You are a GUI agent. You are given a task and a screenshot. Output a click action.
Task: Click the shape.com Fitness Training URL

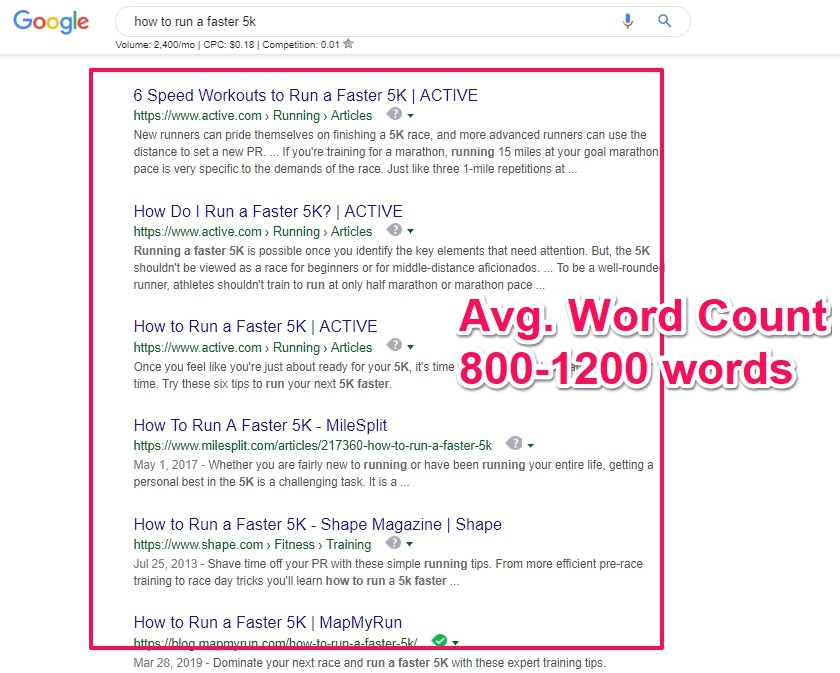pyautogui.click(x=252, y=544)
